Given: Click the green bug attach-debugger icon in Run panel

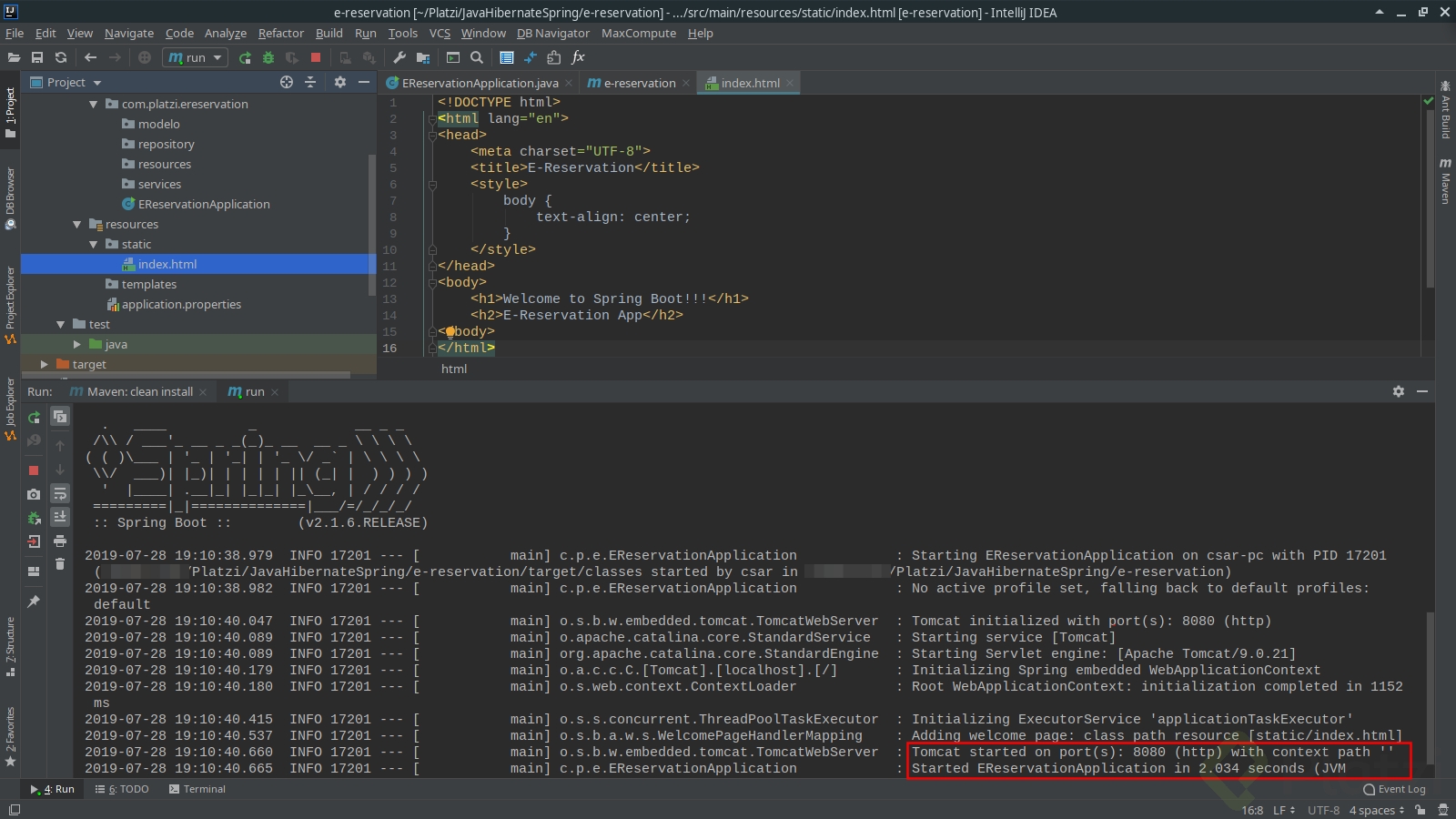Looking at the screenshot, I should click(34, 518).
